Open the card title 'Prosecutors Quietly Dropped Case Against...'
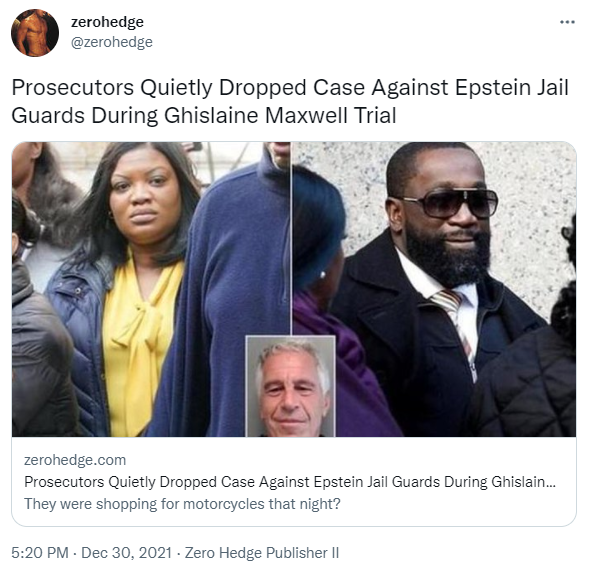The width and height of the screenshot is (590, 578). point(290,482)
